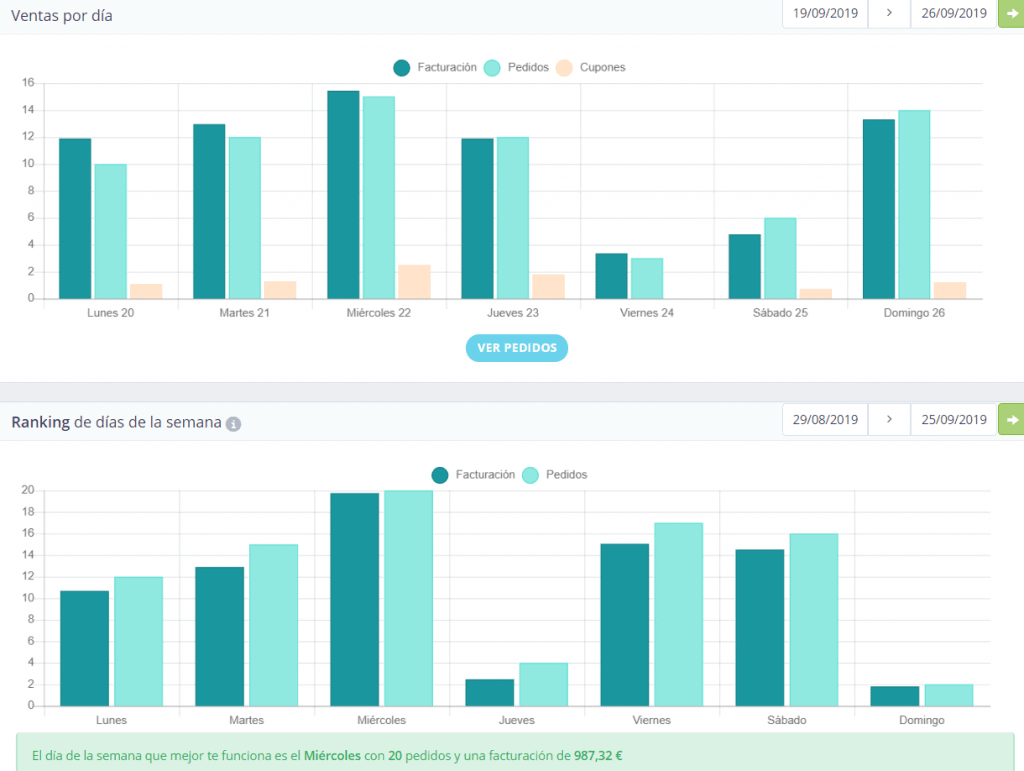Click the VER PEDIDOS button
The image size is (1024, 771).
click(517, 348)
